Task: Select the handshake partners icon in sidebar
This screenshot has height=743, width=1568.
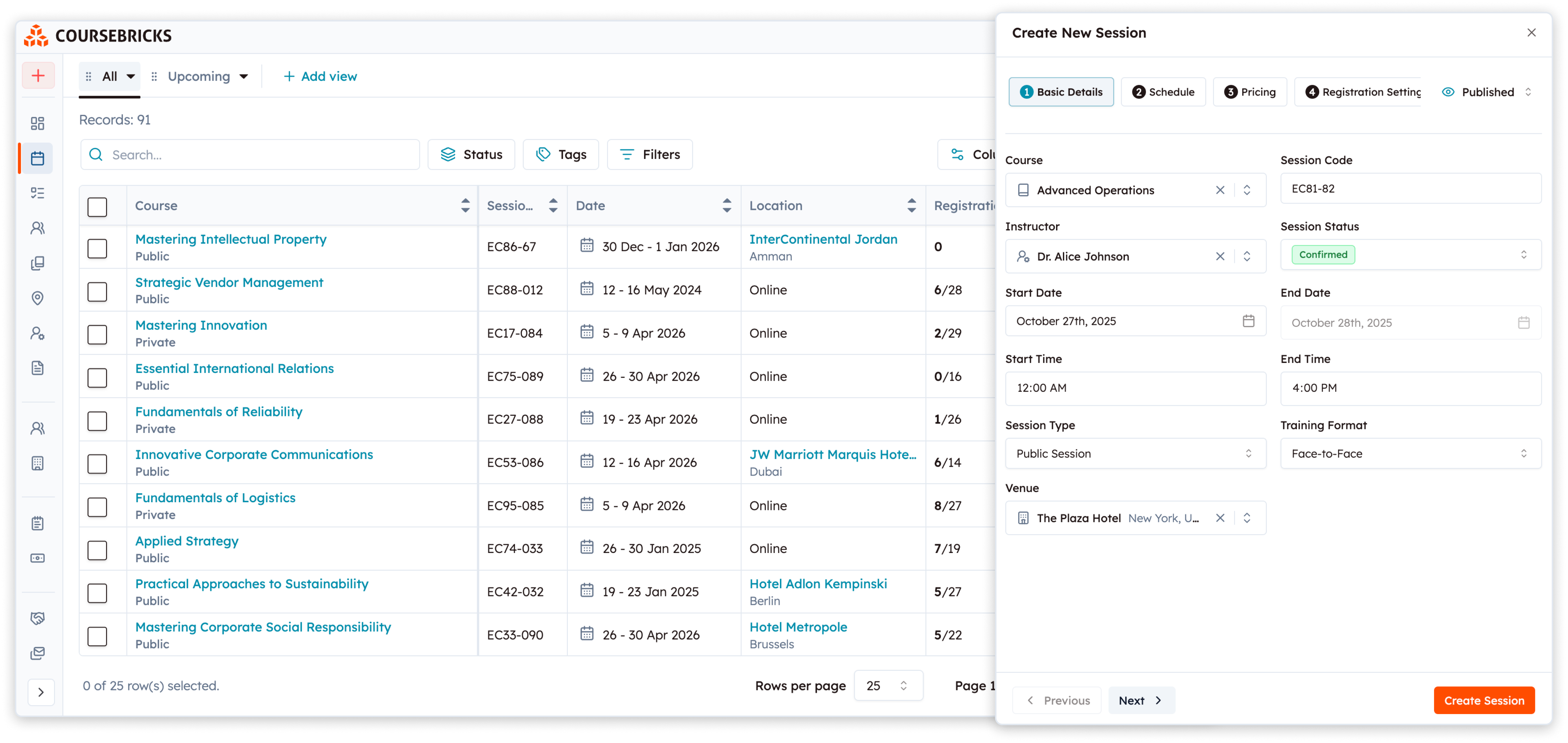Action: coord(38,617)
